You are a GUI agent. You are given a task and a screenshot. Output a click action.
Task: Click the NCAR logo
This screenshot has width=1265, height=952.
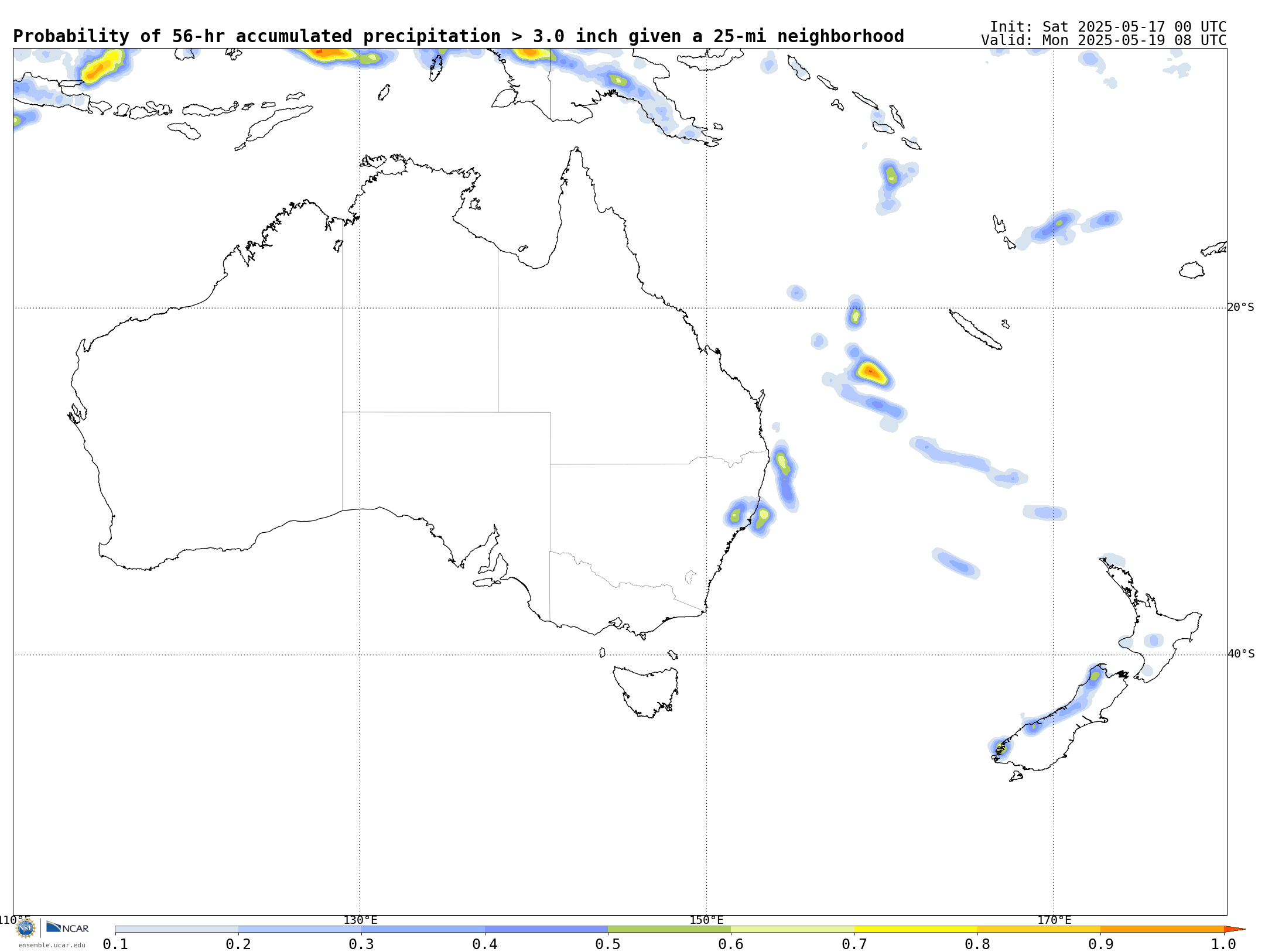click(67, 927)
